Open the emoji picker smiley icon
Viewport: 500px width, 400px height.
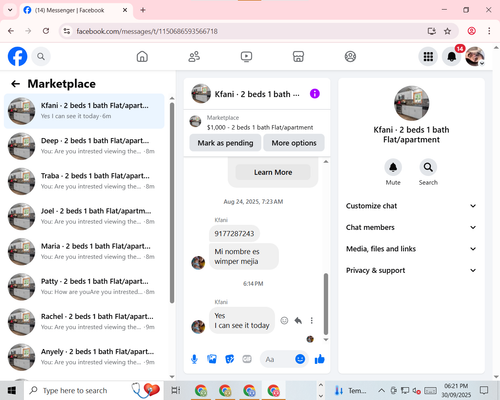[300, 359]
